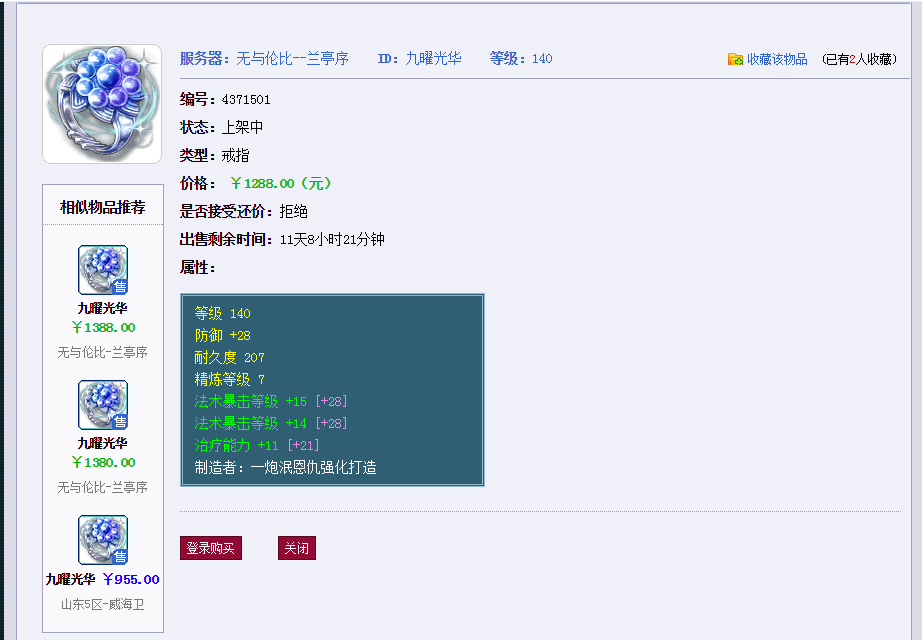
Task: Click the 等级: 140 header text
Action: point(521,58)
